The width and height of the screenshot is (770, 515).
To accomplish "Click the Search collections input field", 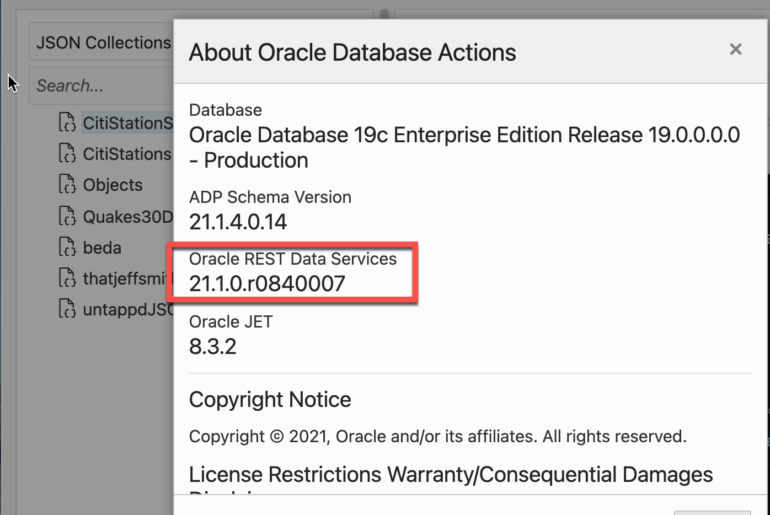I will pos(101,86).
